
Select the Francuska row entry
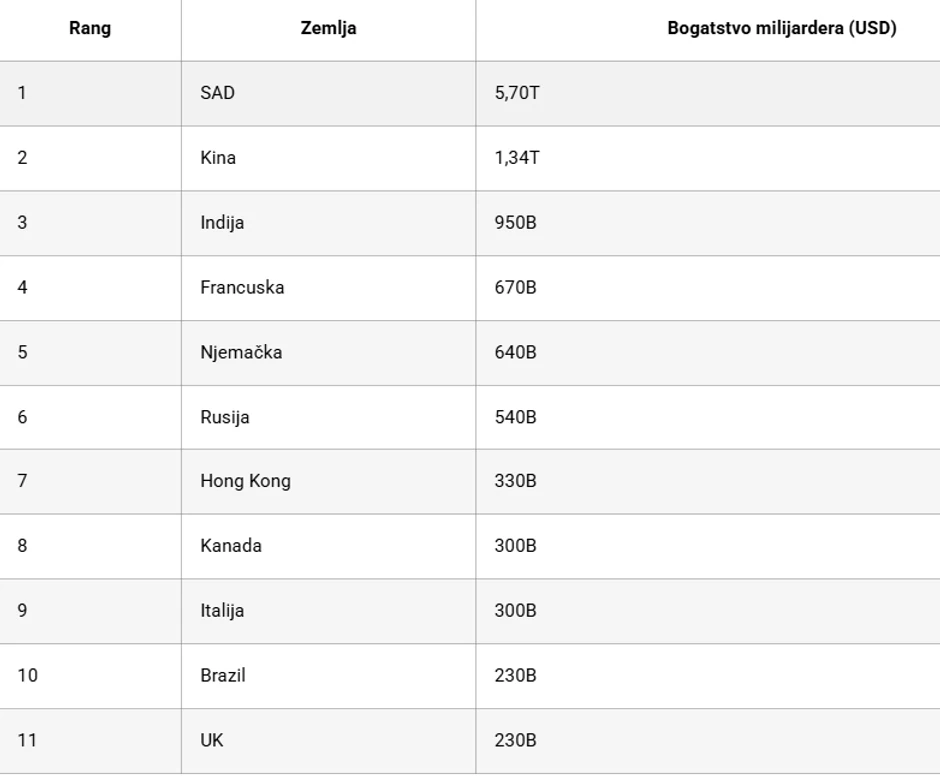tap(242, 288)
